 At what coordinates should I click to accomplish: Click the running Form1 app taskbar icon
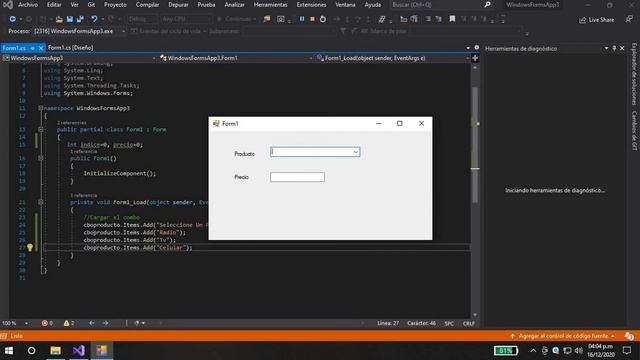(x=102, y=351)
